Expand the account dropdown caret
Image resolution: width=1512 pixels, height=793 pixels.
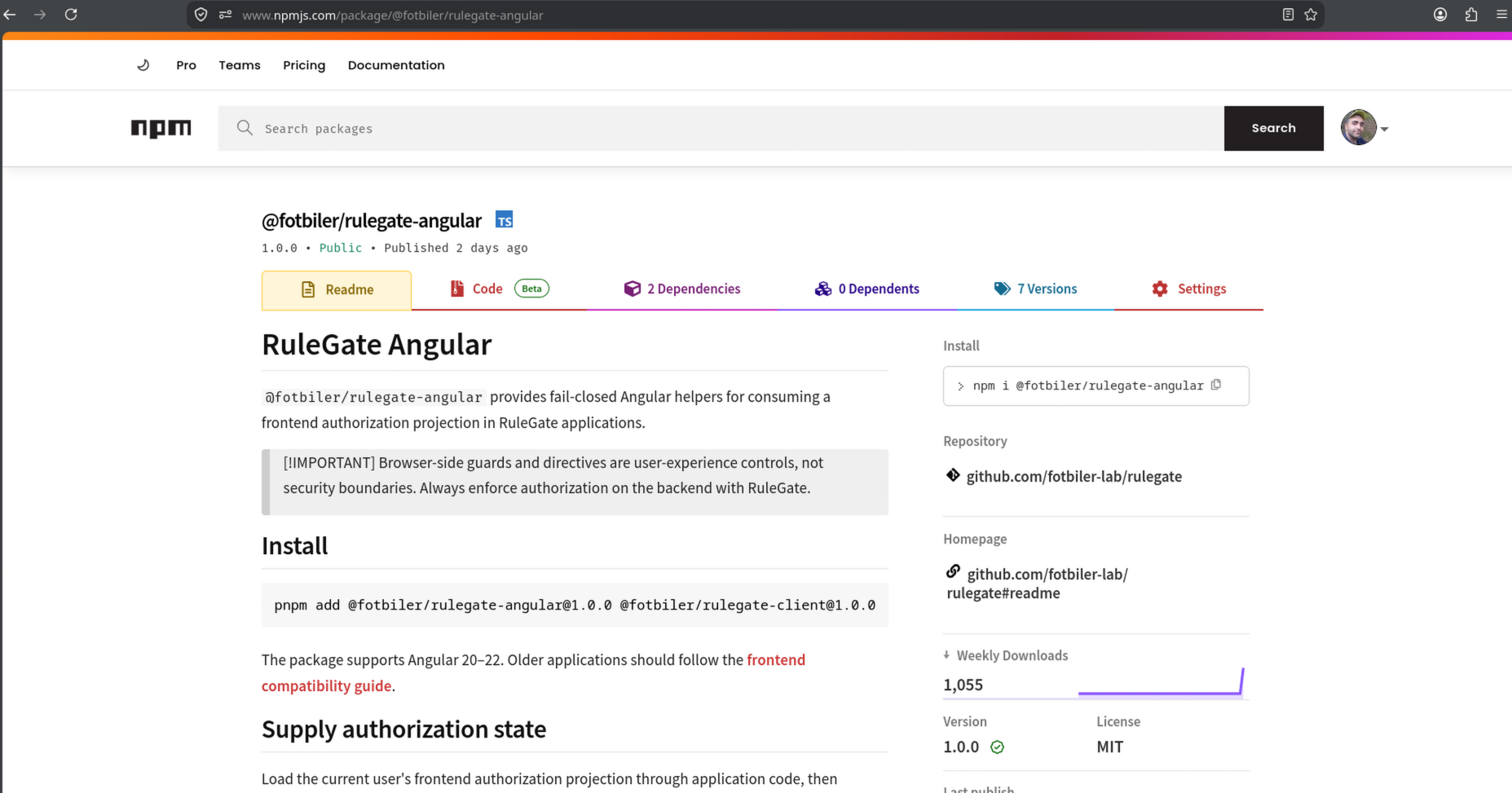click(1384, 129)
